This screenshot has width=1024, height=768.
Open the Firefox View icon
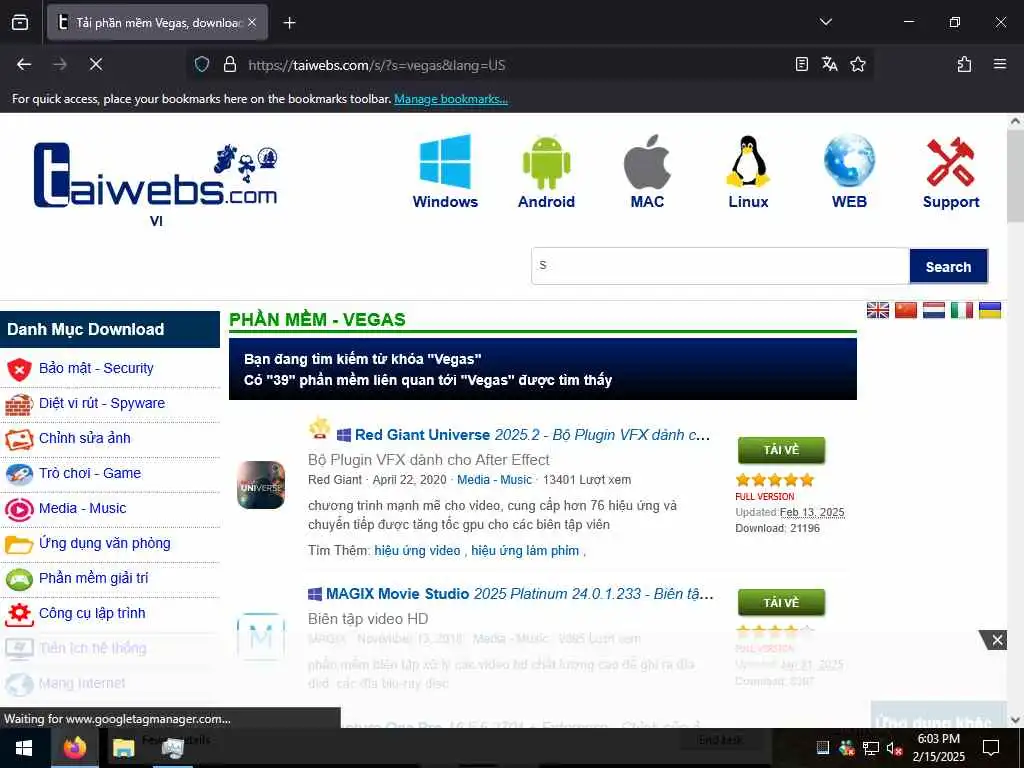pyautogui.click(x=20, y=23)
